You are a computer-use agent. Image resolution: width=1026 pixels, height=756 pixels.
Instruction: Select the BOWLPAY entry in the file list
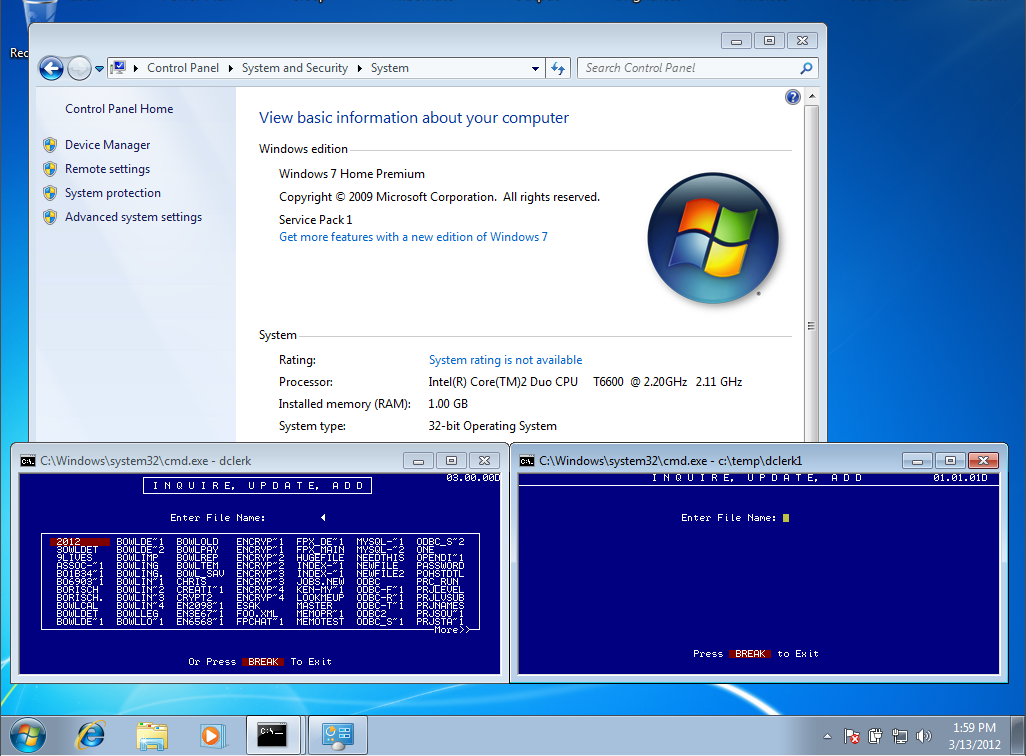(x=198, y=550)
